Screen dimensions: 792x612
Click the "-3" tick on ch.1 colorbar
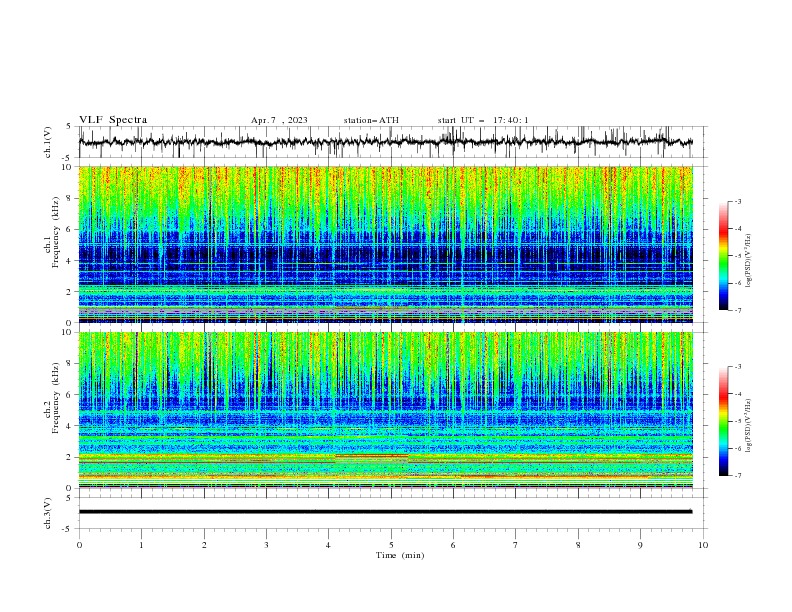coord(737,201)
